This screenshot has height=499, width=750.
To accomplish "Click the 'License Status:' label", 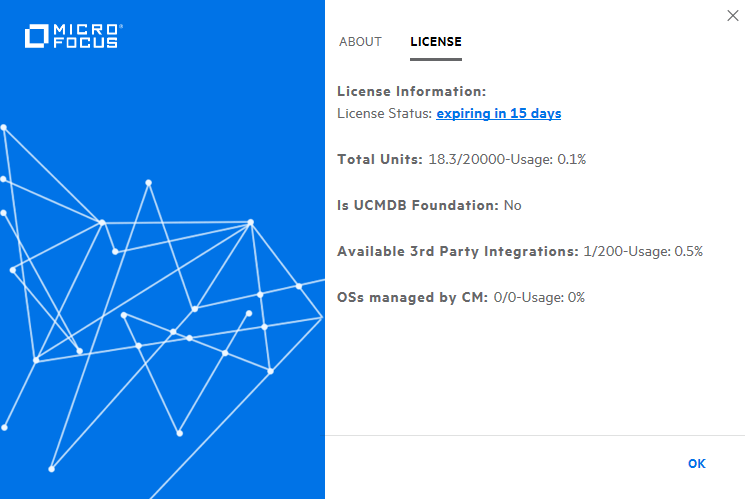I will (384, 113).
